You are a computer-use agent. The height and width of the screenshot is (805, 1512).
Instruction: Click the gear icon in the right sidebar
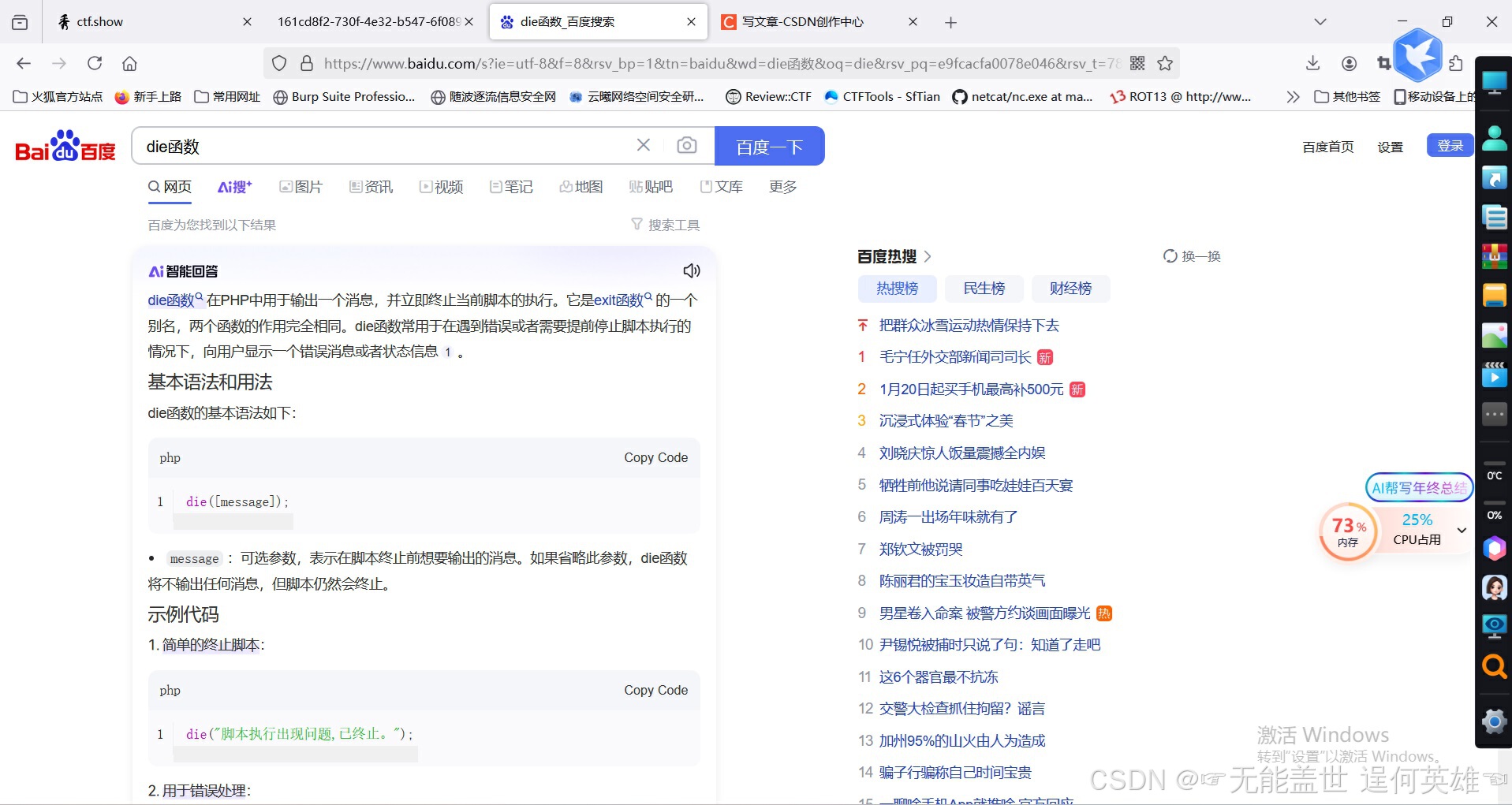[x=1494, y=721]
